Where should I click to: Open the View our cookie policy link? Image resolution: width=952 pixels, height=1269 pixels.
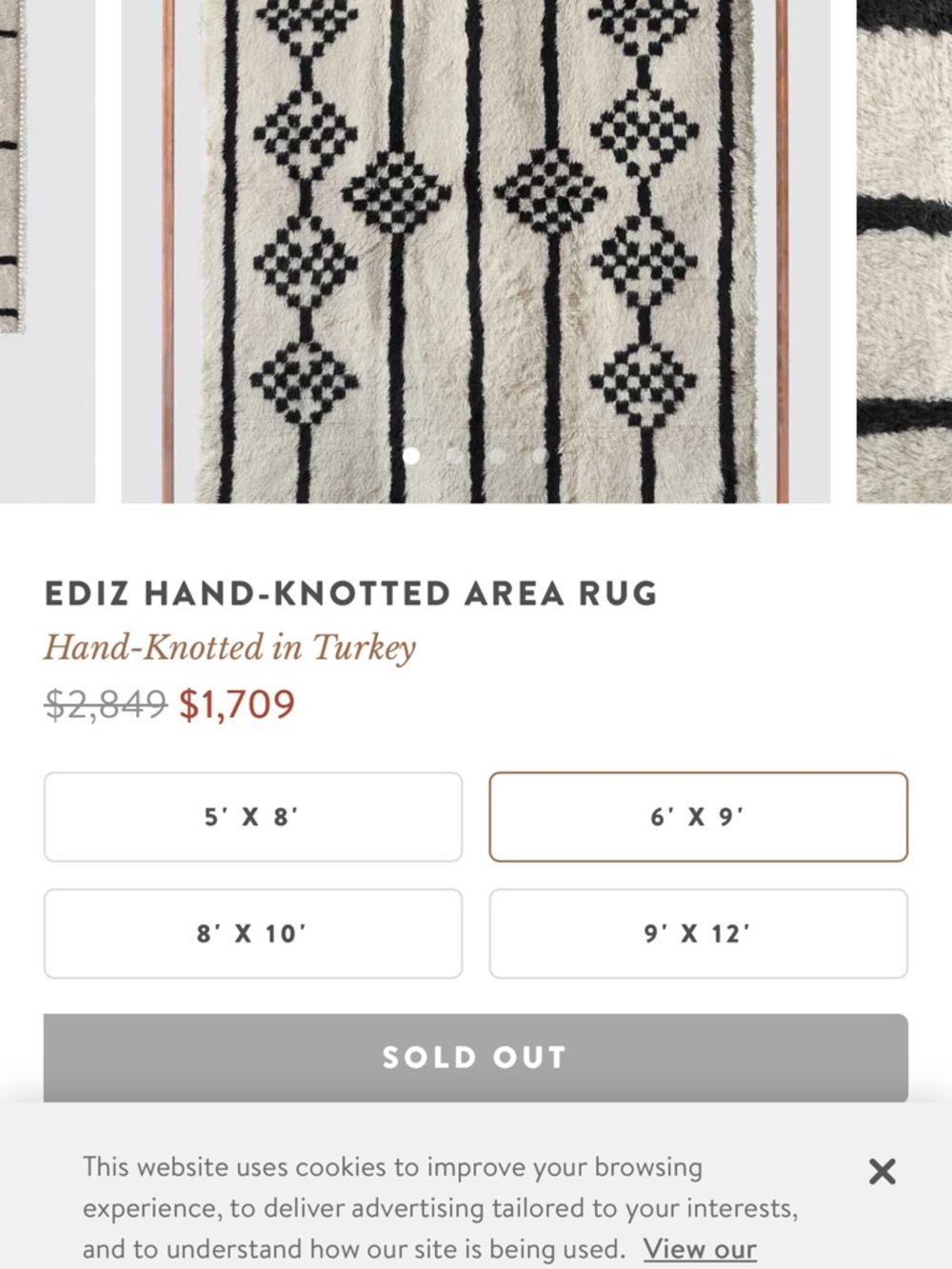coord(699,1248)
